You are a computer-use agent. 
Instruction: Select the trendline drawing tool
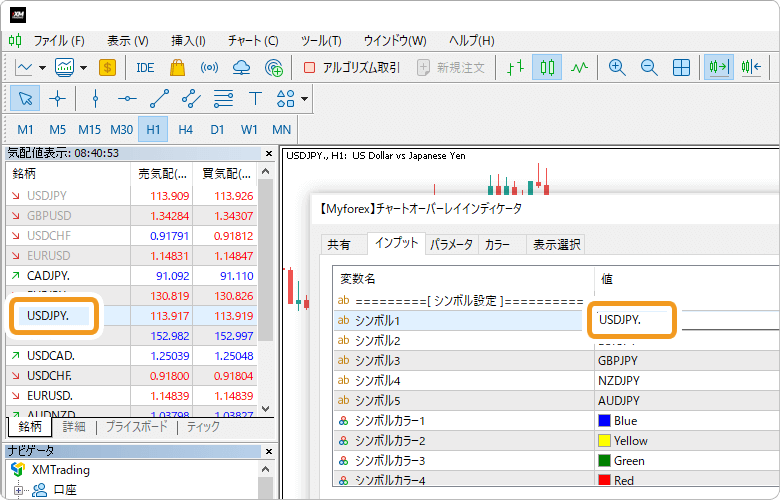pos(159,99)
